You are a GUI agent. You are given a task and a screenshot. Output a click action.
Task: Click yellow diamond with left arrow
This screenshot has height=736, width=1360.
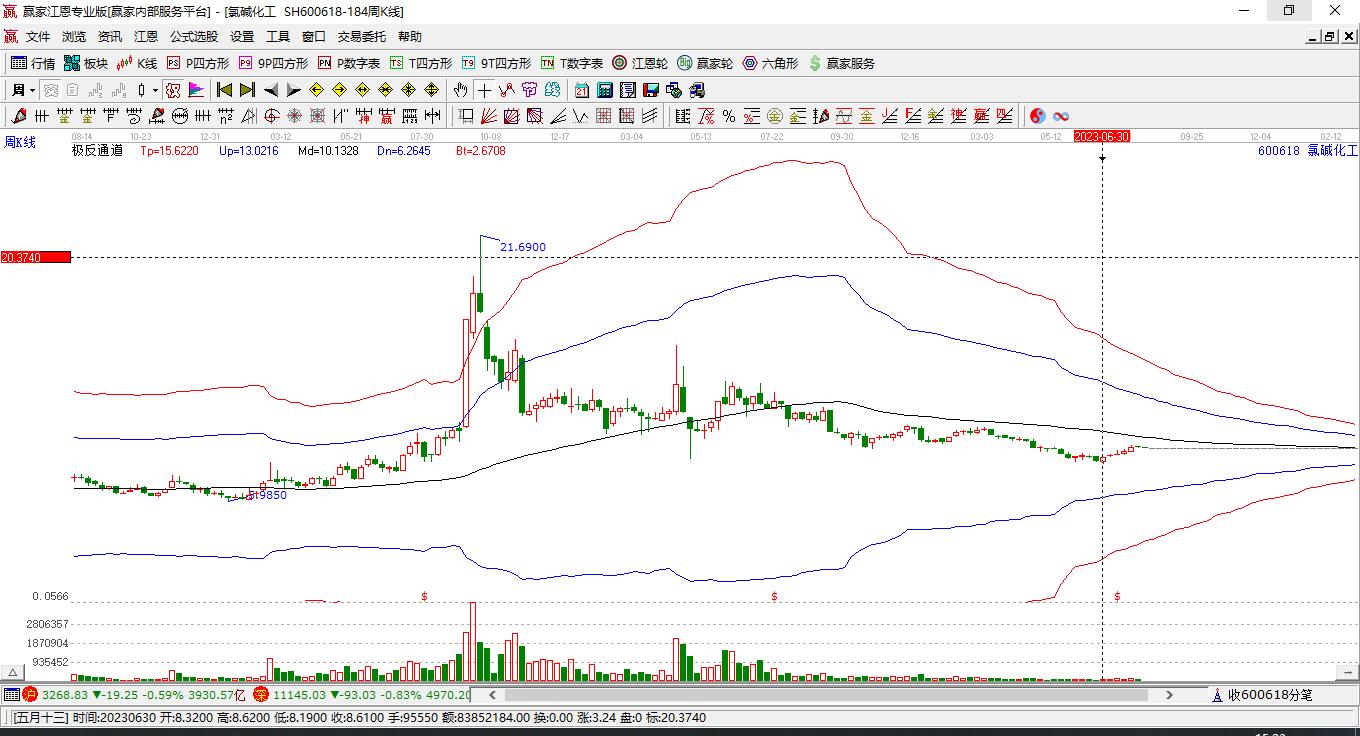317,90
